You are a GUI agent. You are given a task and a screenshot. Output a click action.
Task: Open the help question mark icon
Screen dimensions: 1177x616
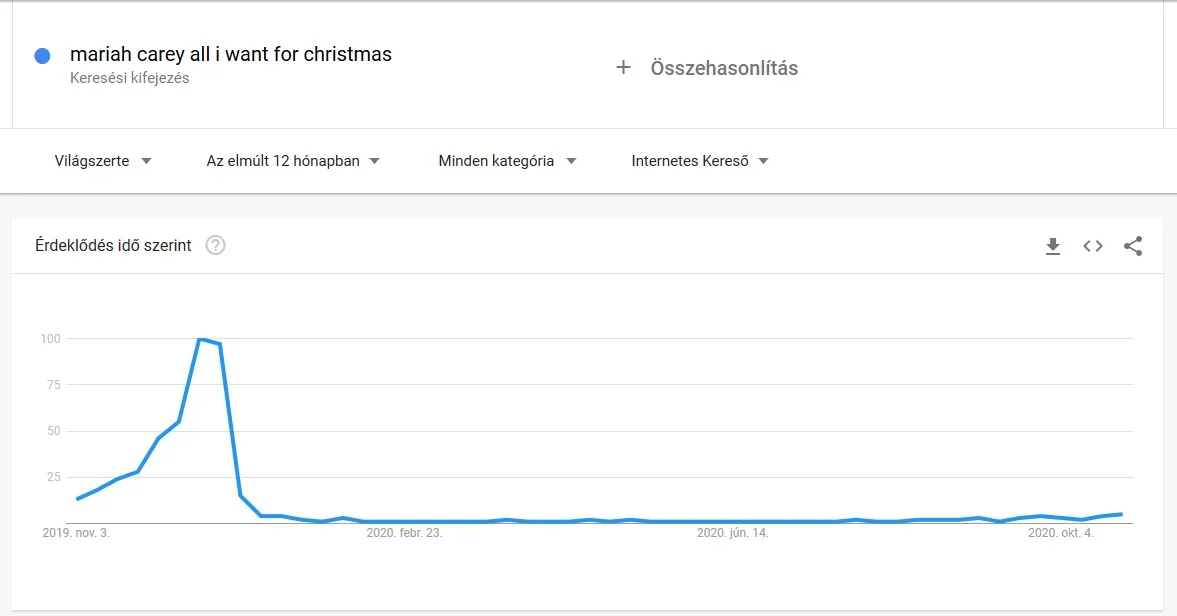215,246
